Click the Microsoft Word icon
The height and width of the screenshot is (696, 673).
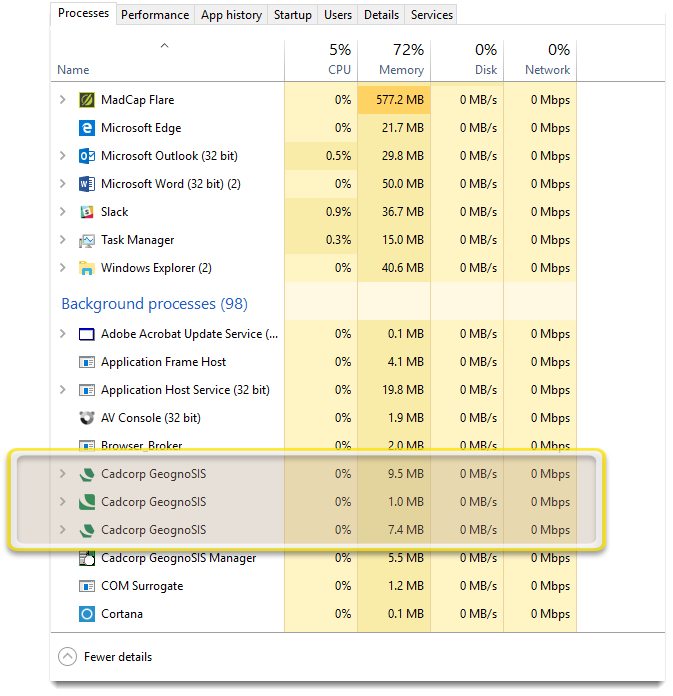point(86,184)
